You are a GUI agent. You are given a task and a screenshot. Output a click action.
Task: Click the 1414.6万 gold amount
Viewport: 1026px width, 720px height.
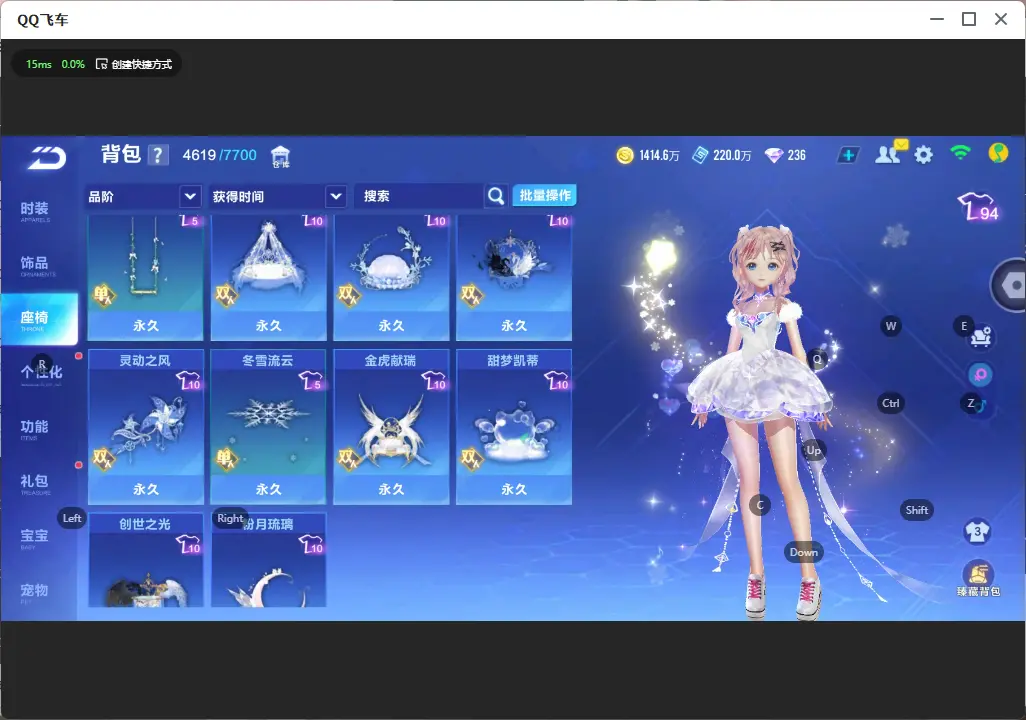(x=659, y=155)
